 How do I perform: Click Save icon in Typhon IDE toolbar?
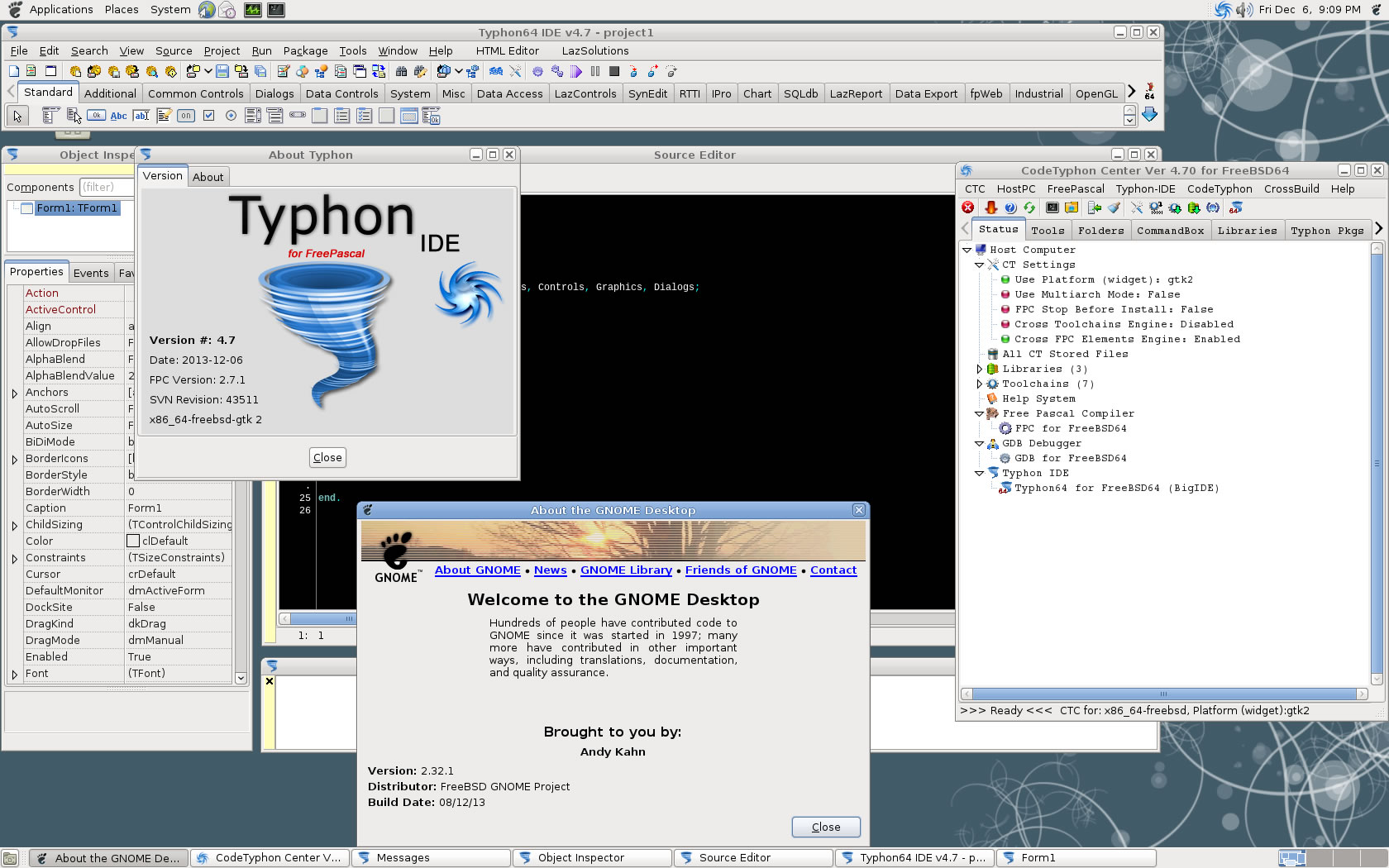222,72
